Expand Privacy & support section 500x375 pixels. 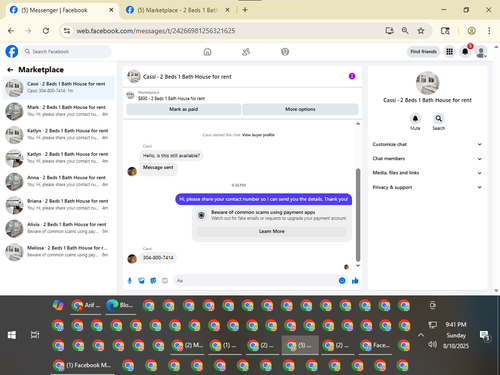(427, 187)
